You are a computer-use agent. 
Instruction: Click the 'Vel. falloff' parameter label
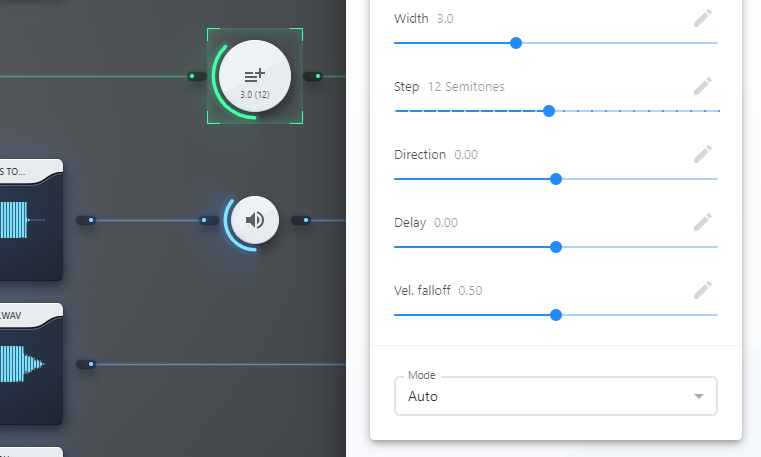(x=422, y=290)
